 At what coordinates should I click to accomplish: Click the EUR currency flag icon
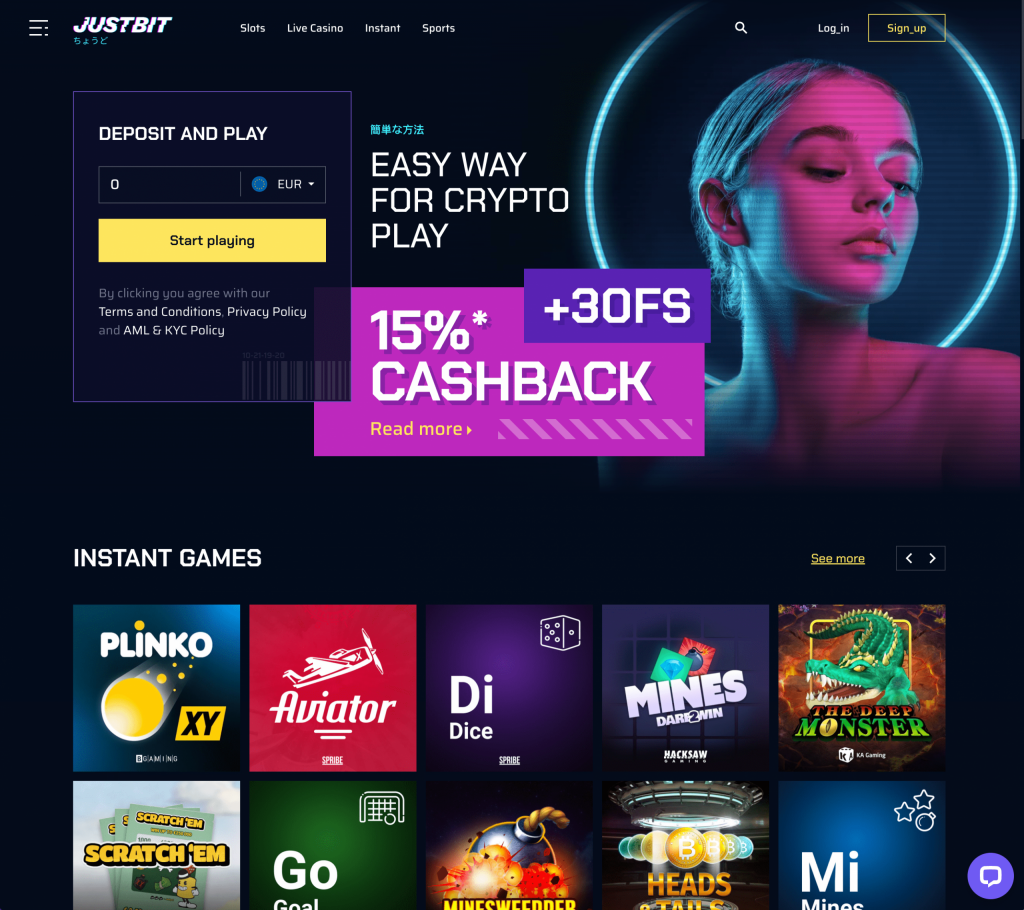[259, 184]
